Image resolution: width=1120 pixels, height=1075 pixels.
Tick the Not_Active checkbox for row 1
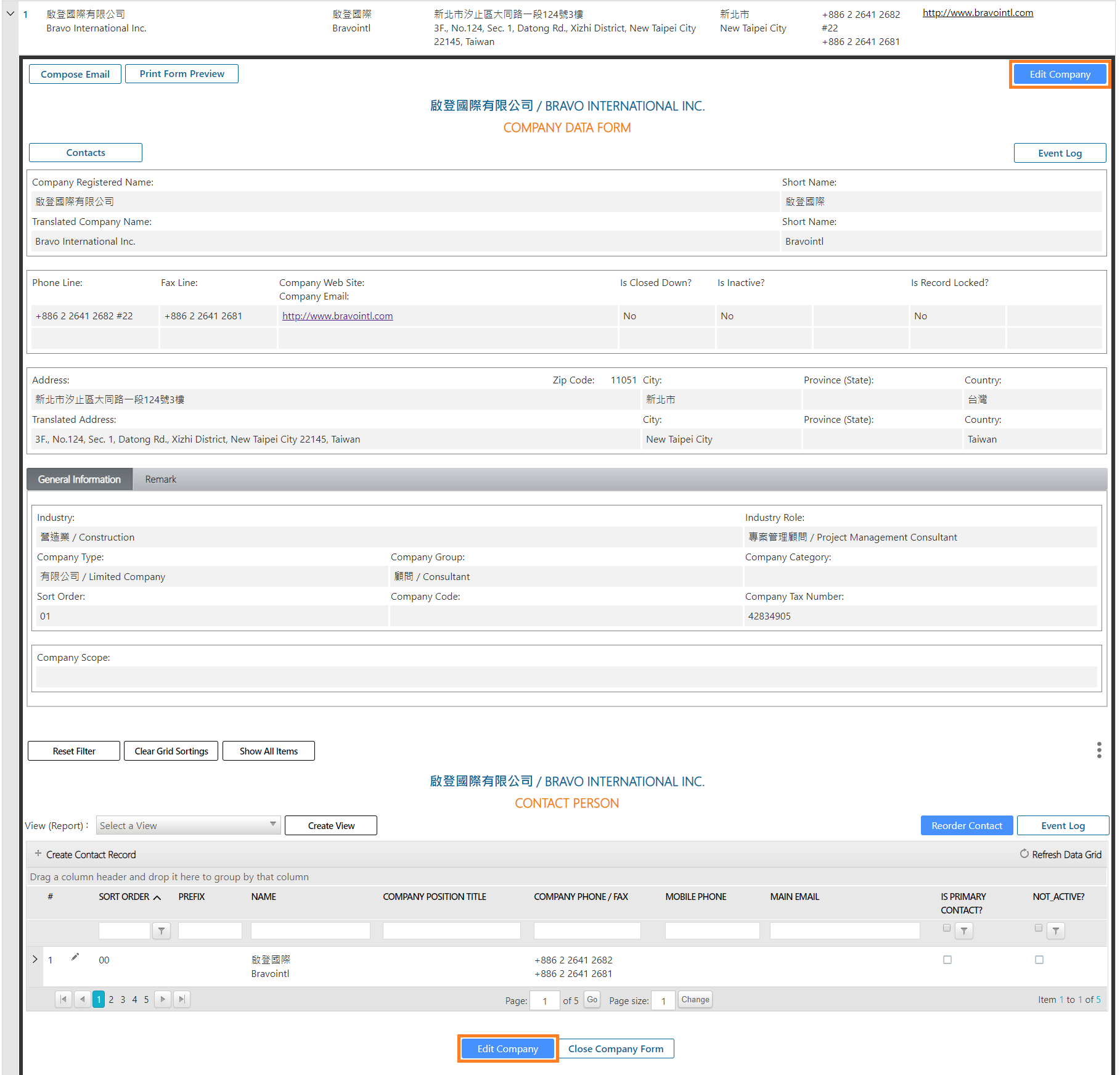[1039, 960]
